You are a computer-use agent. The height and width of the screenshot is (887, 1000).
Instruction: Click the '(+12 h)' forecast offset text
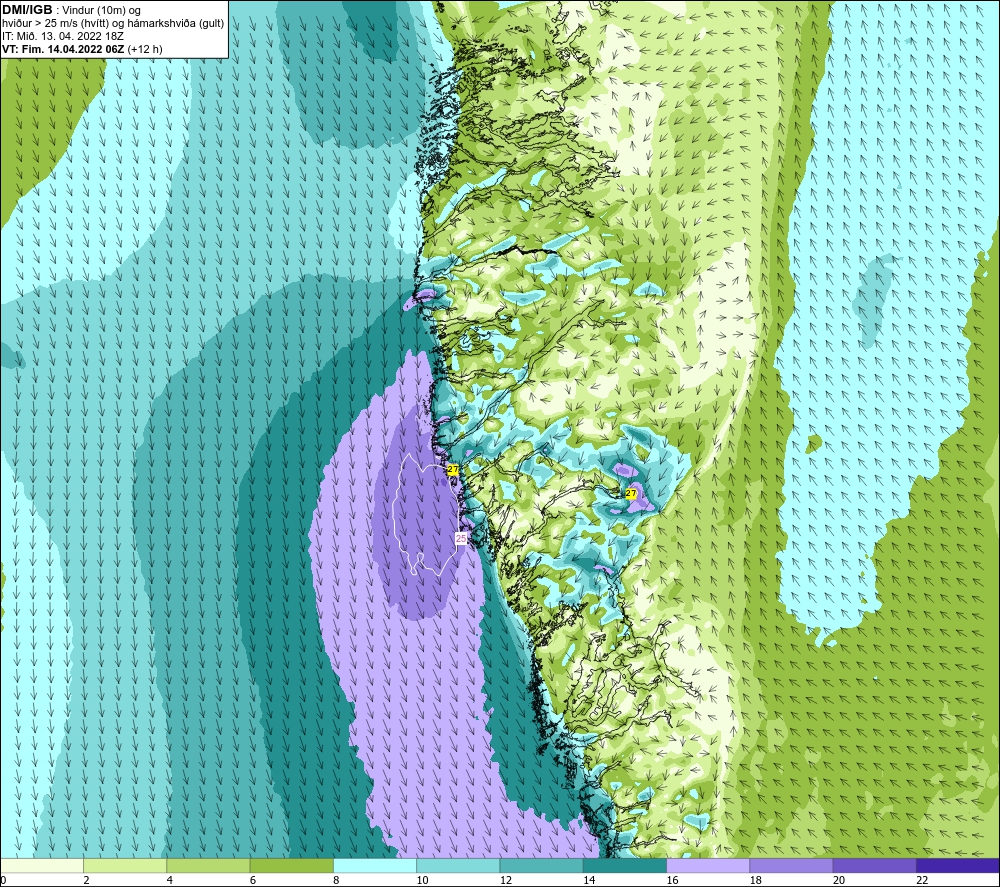pos(145,49)
